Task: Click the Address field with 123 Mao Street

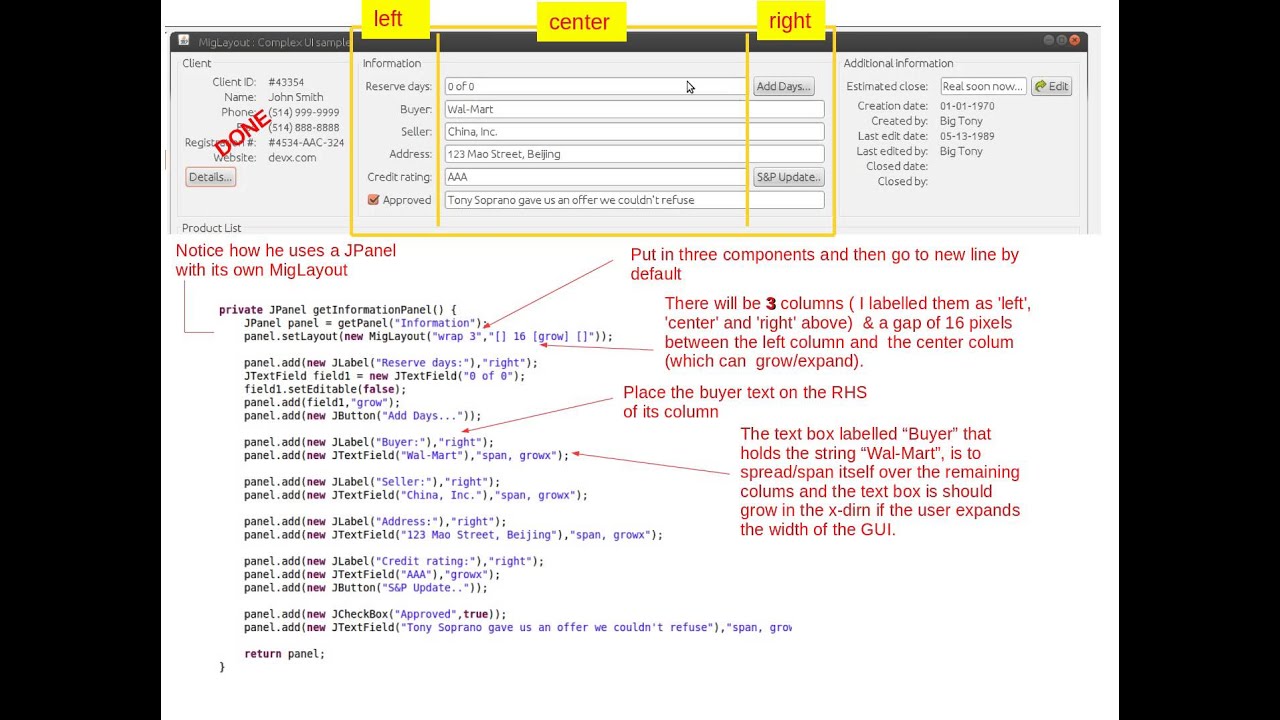Action: coord(634,154)
